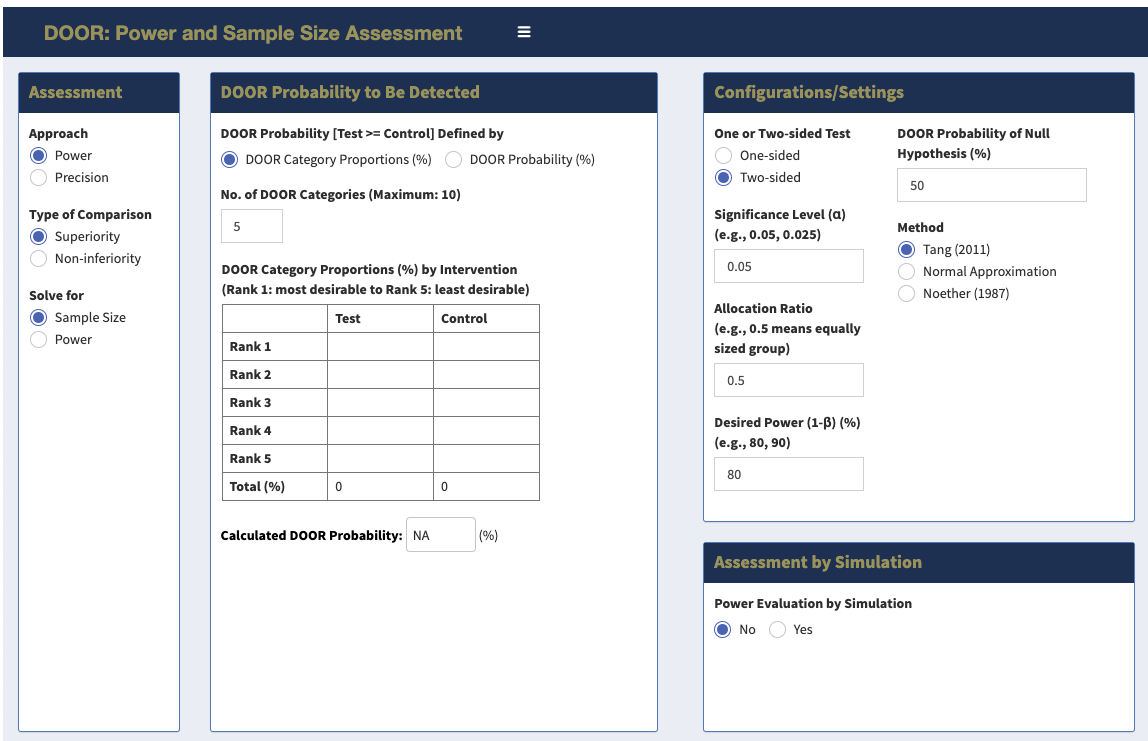Click the Rank 1 Control cell

click(x=486, y=346)
